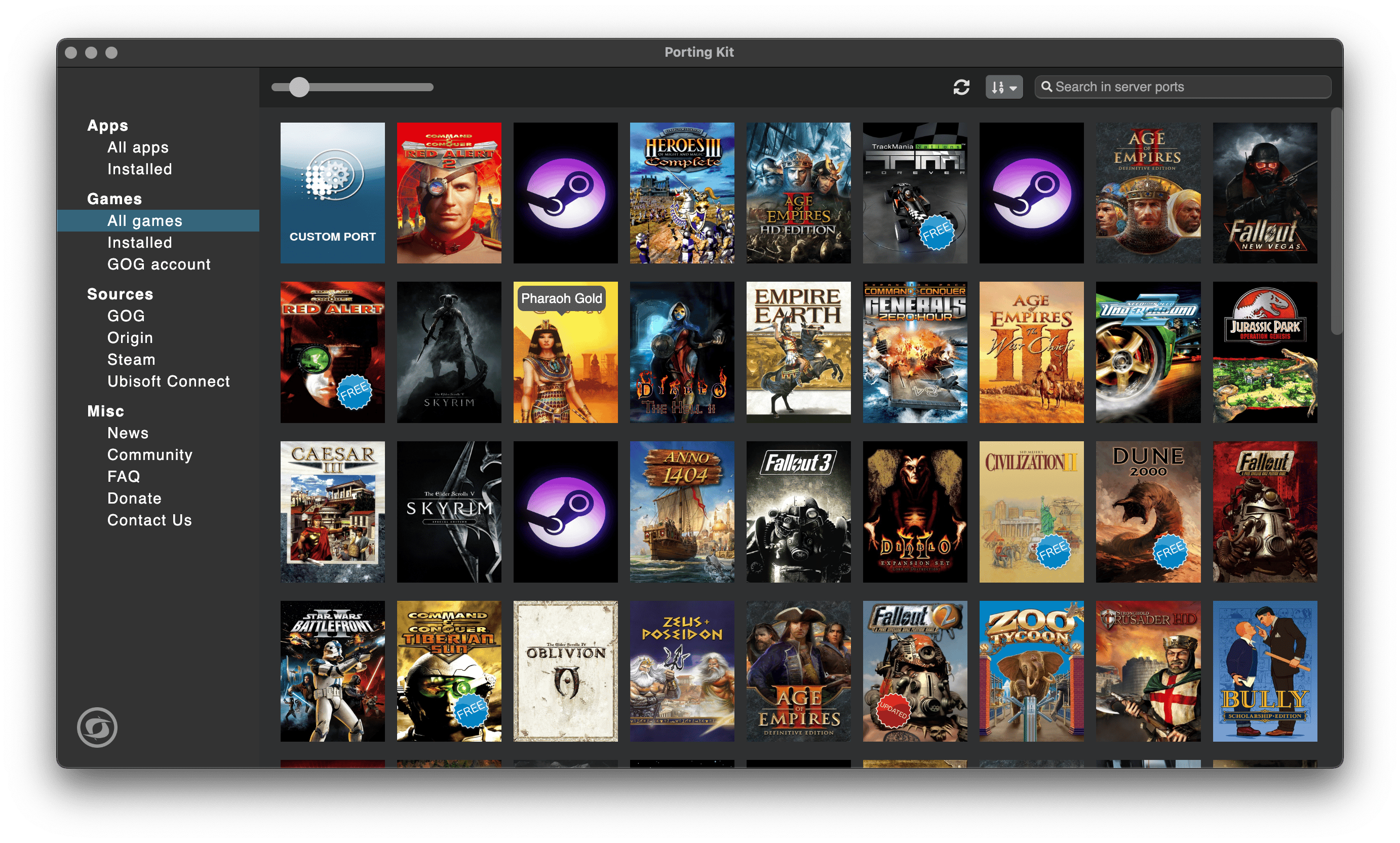Focus the 'Search in server ports' field
The image size is (1400, 843).
1183,87
